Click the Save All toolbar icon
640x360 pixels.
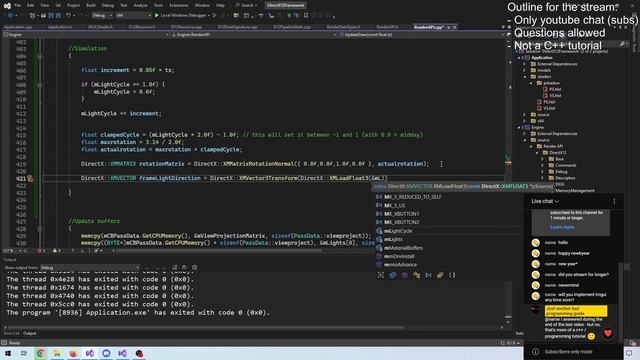(x=58, y=16)
